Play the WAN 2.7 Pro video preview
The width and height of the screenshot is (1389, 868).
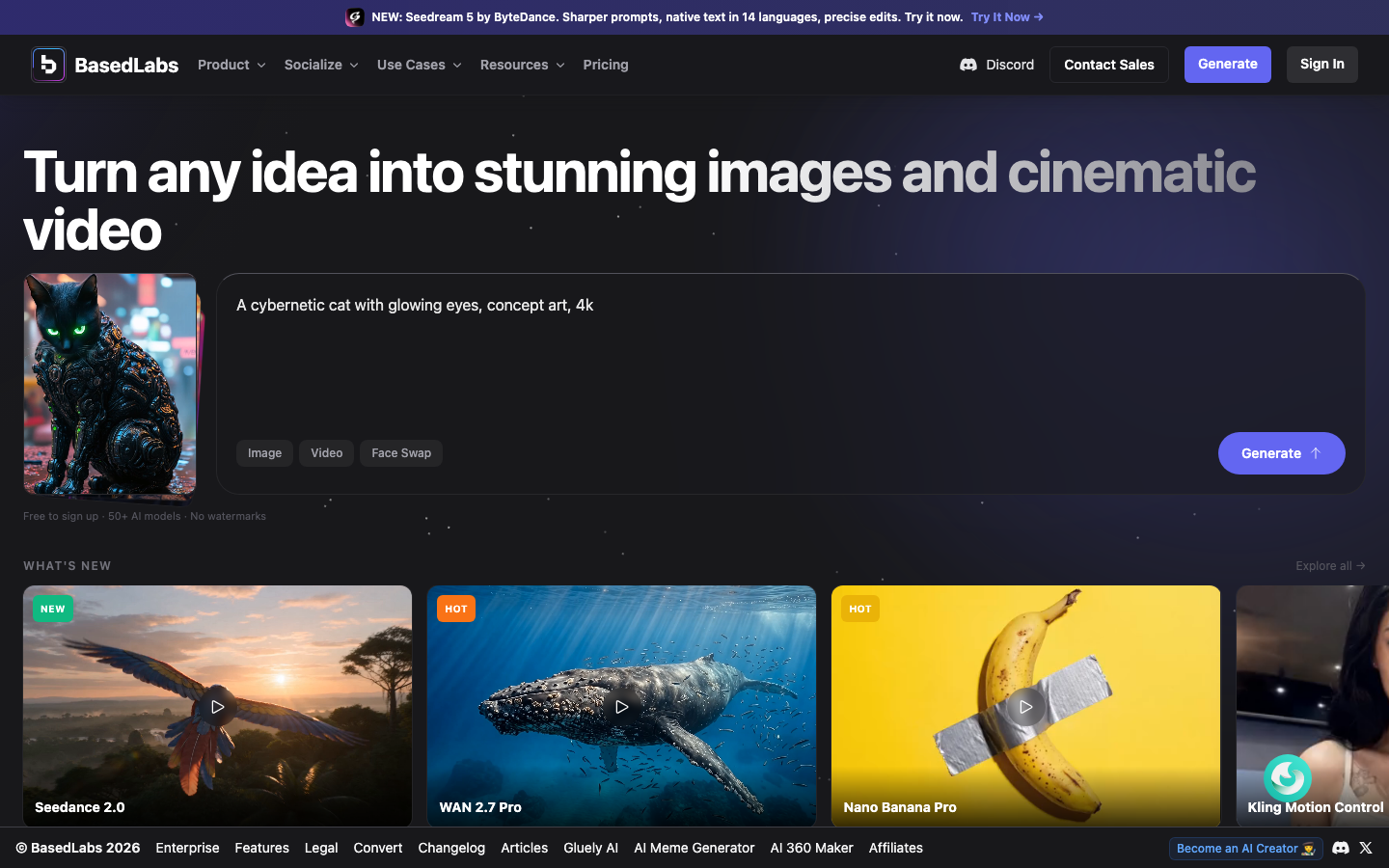coord(621,707)
